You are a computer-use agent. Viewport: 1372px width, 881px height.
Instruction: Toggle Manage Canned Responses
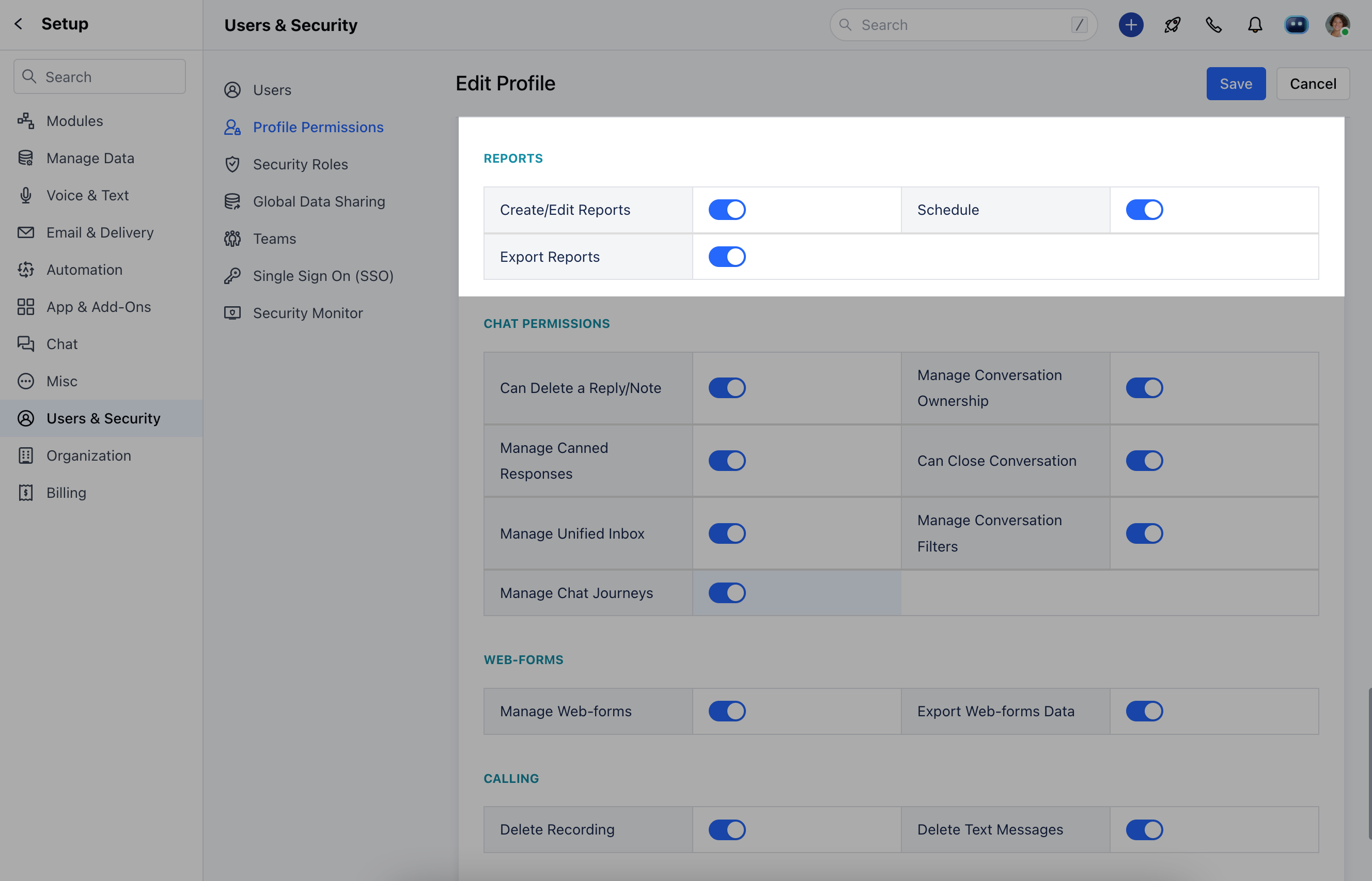[727, 461]
